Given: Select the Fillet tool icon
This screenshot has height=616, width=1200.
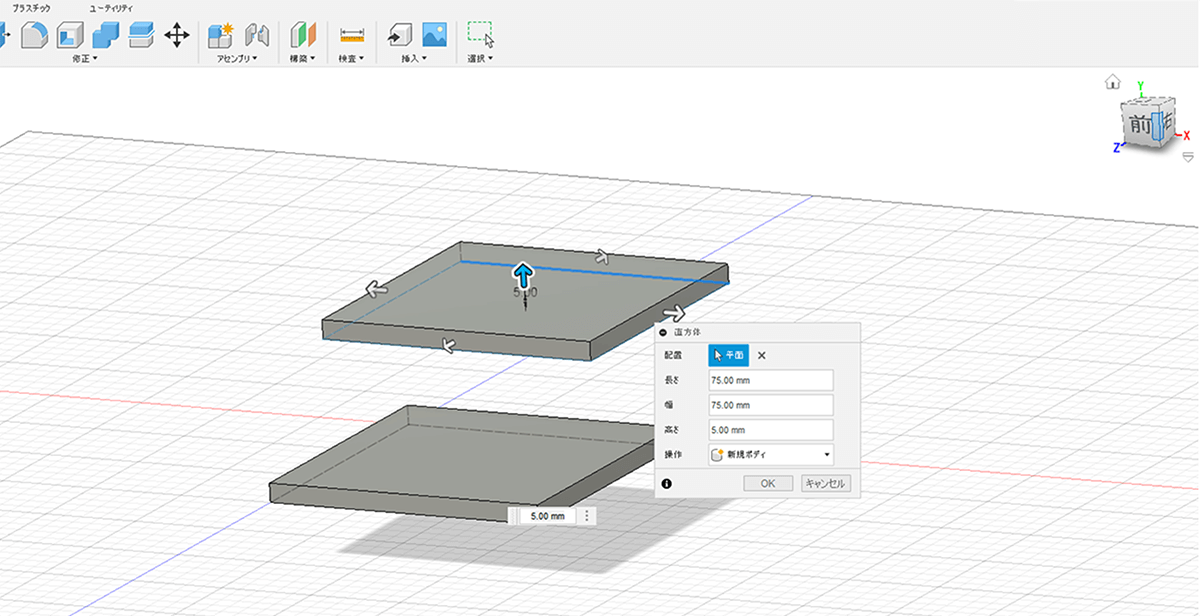Looking at the screenshot, I should click(x=34, y=36).
